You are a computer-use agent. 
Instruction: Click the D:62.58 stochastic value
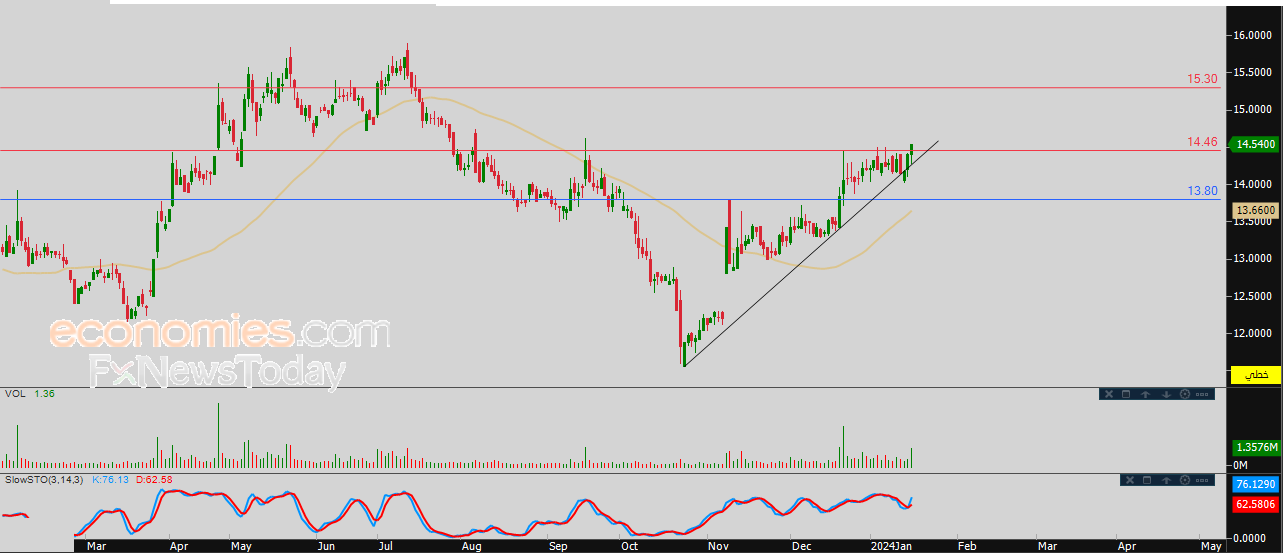pyautogui.click(x=155, y=480)
